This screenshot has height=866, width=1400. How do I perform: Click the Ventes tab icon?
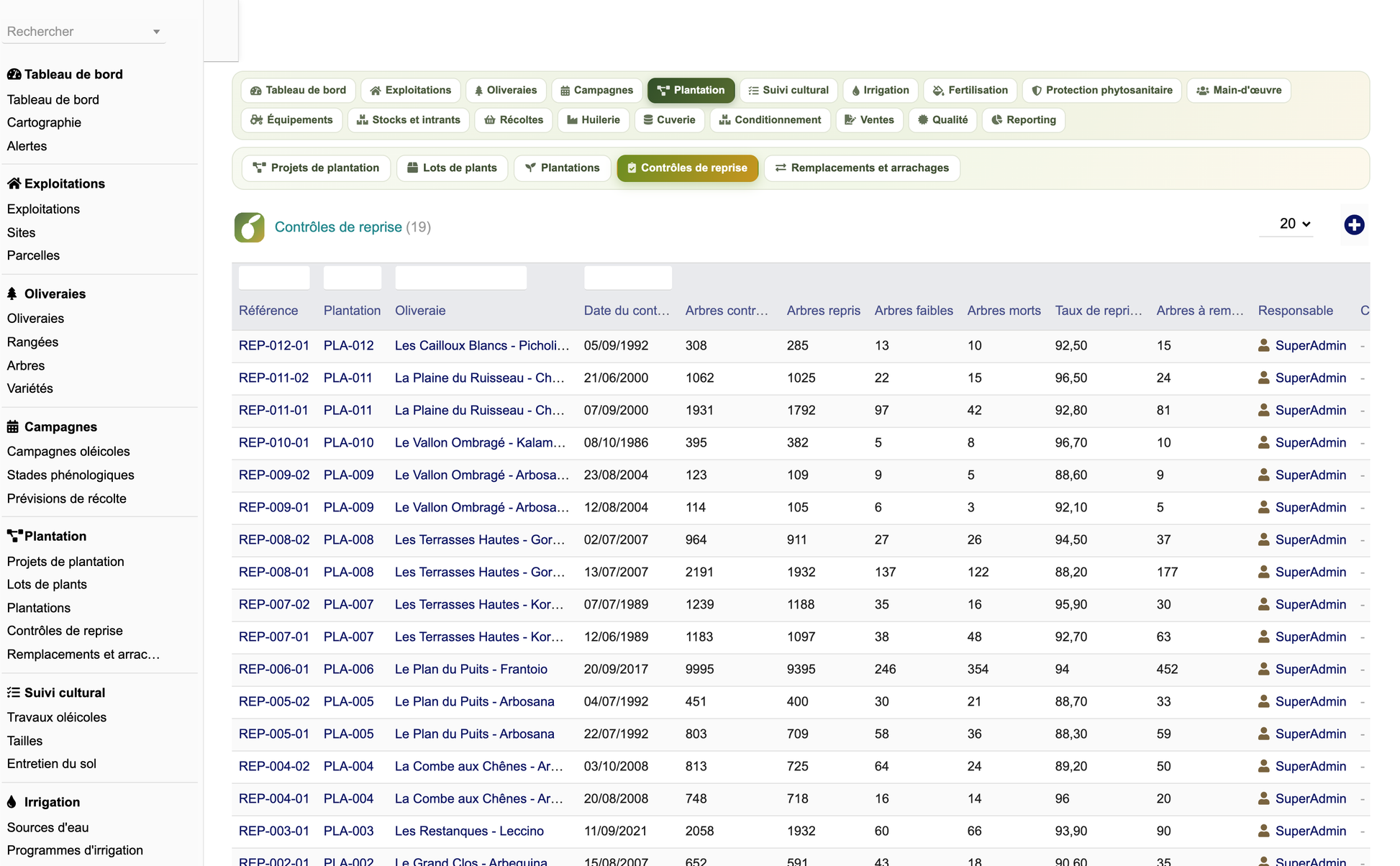pos(850,120)
